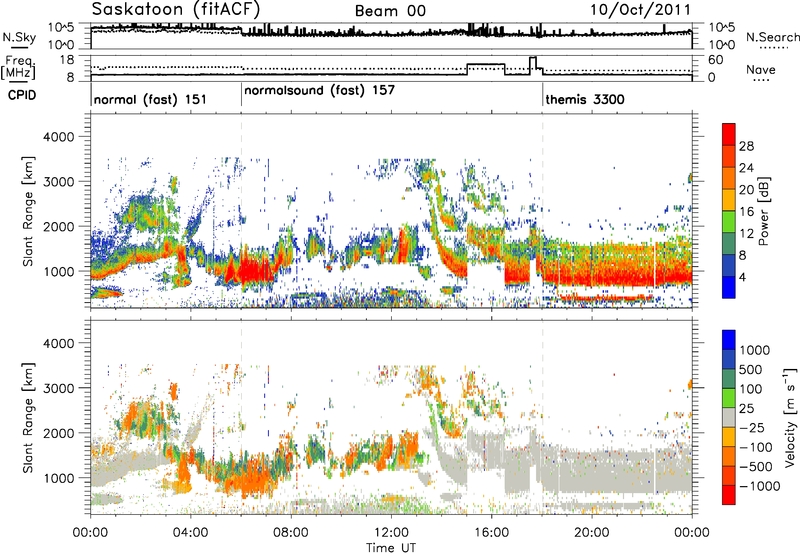Click the 18 frequency axis tick

click(67, 60)
